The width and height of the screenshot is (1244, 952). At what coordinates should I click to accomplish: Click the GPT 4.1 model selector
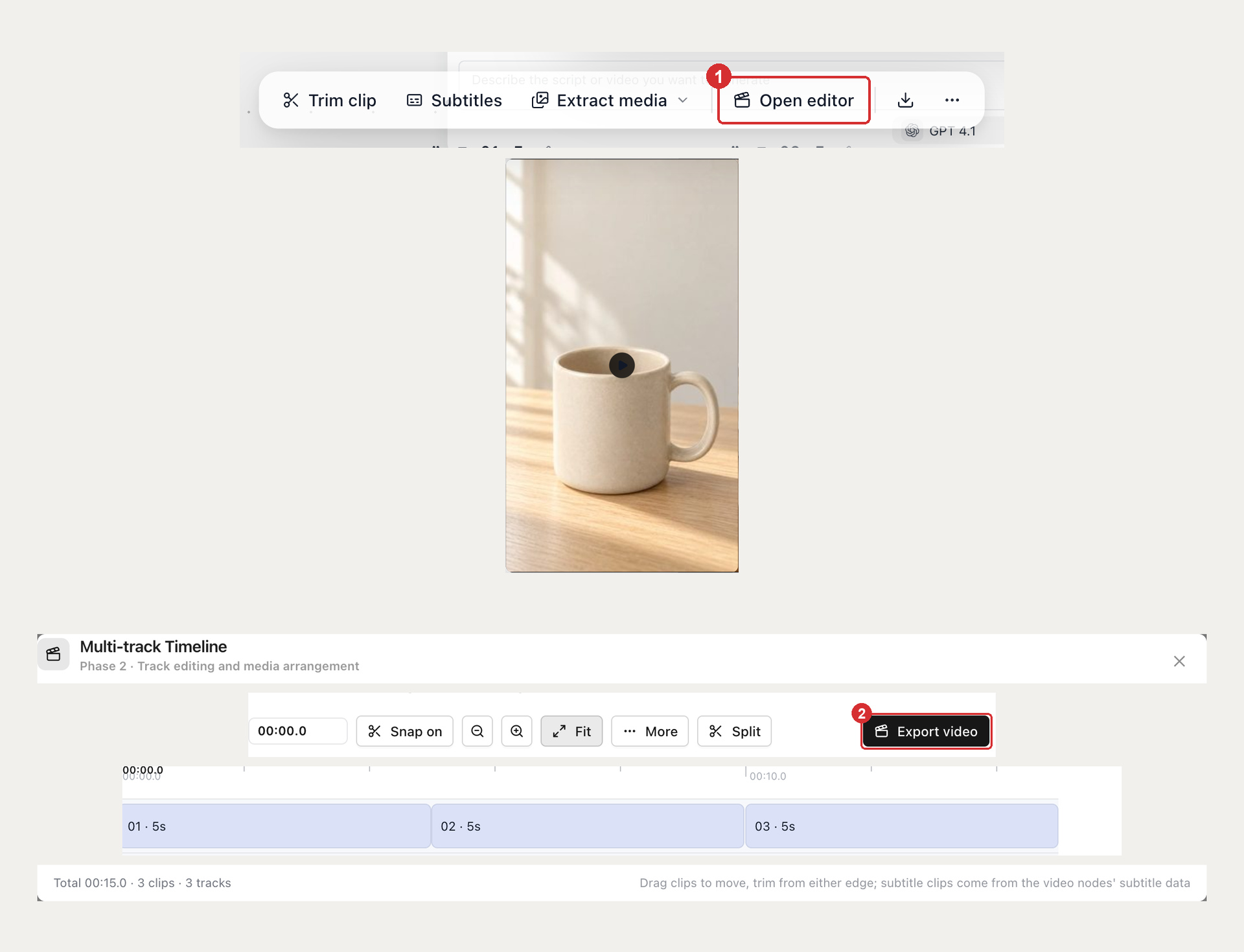tap(941, 131)
